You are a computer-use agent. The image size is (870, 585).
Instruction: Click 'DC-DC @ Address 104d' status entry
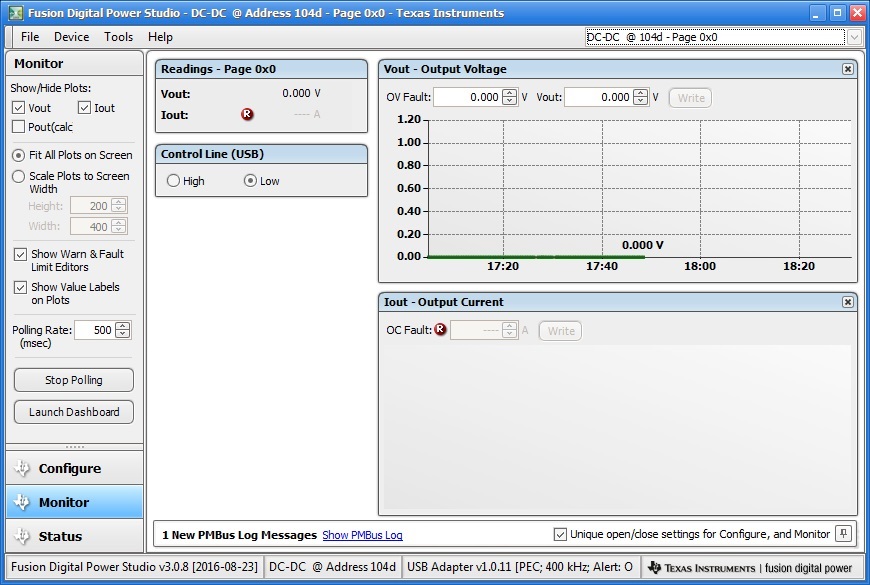click(x=332, y=567)
